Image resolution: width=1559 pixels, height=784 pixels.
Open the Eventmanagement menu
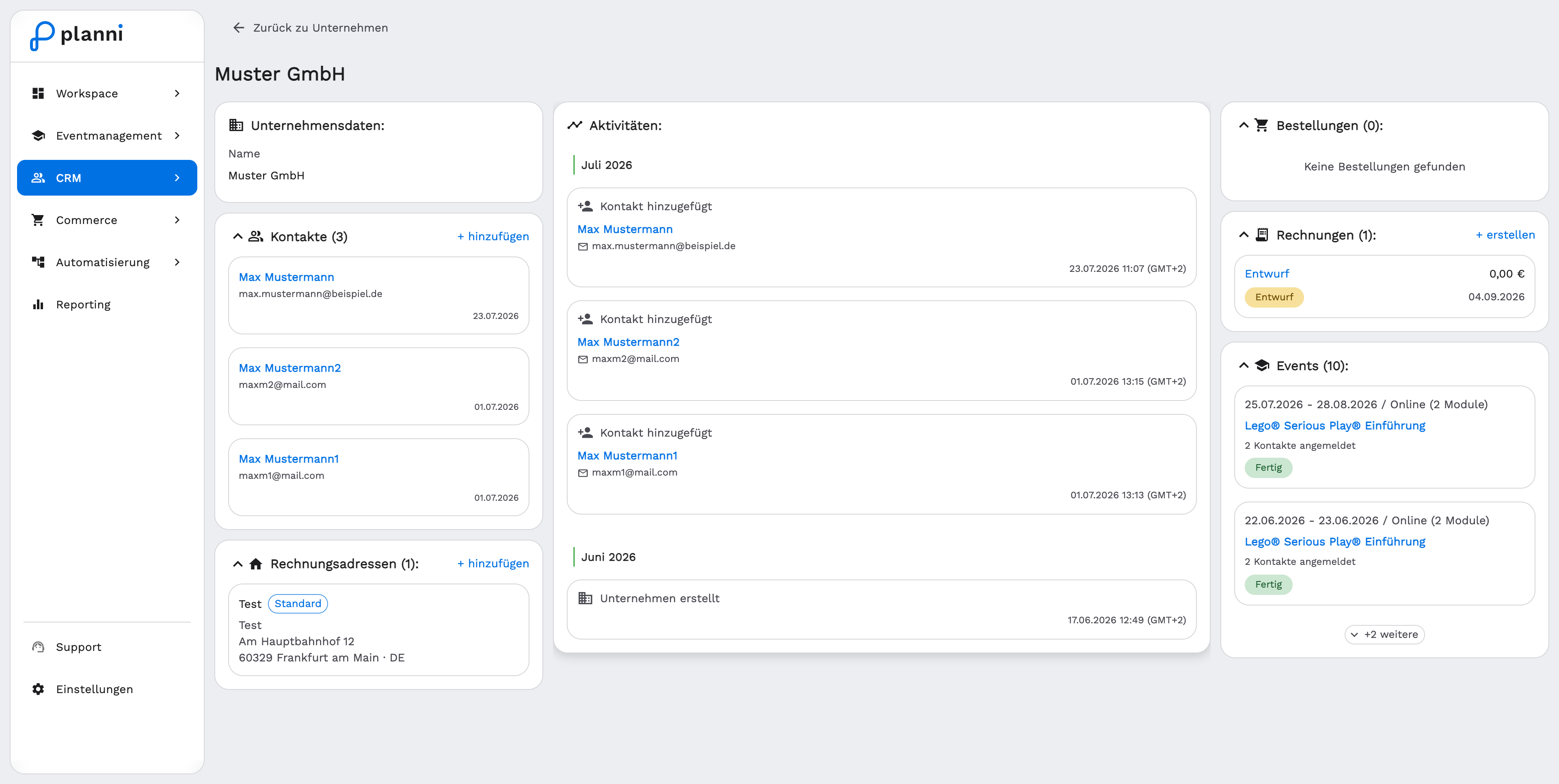[107, 136]
